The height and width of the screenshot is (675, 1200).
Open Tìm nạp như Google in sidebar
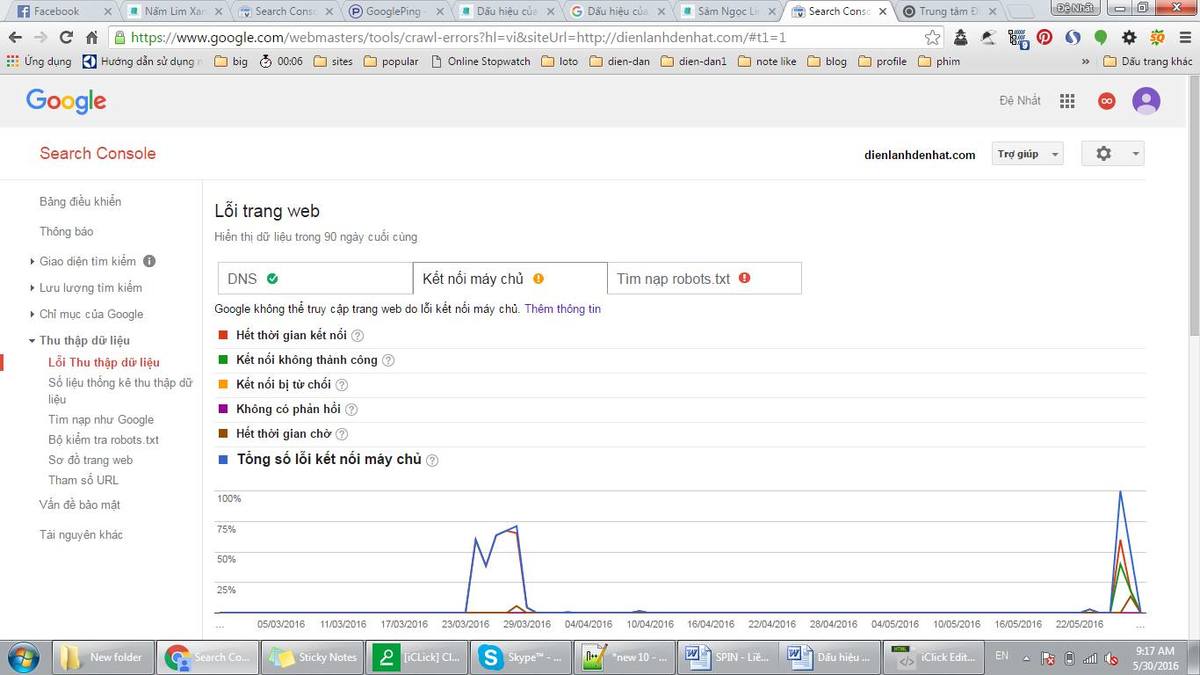101,420
